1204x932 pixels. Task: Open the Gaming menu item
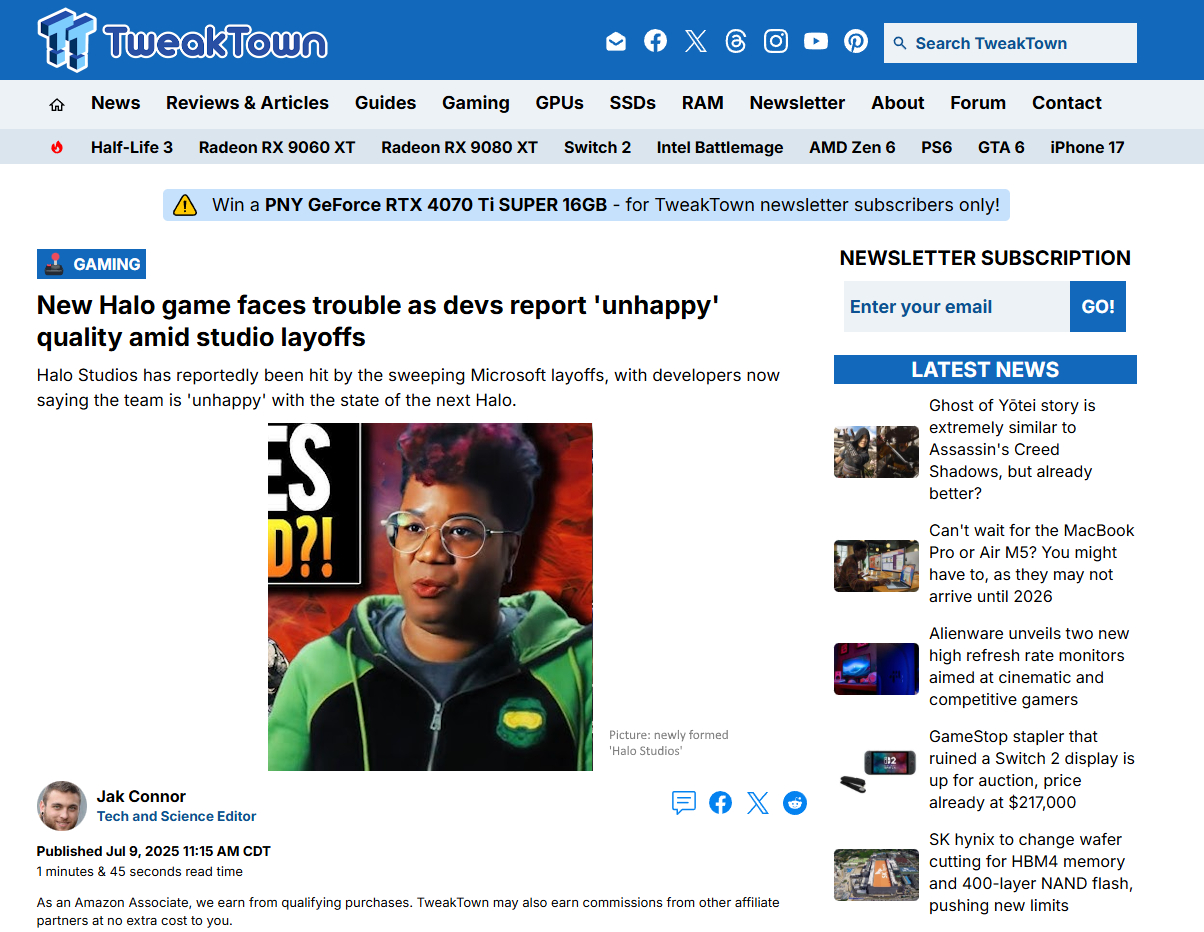pos(476,103)
